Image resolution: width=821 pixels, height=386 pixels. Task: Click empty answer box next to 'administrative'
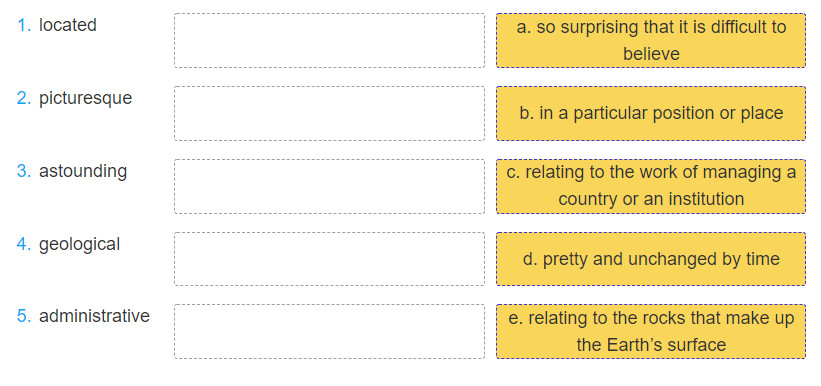(329, 331)
